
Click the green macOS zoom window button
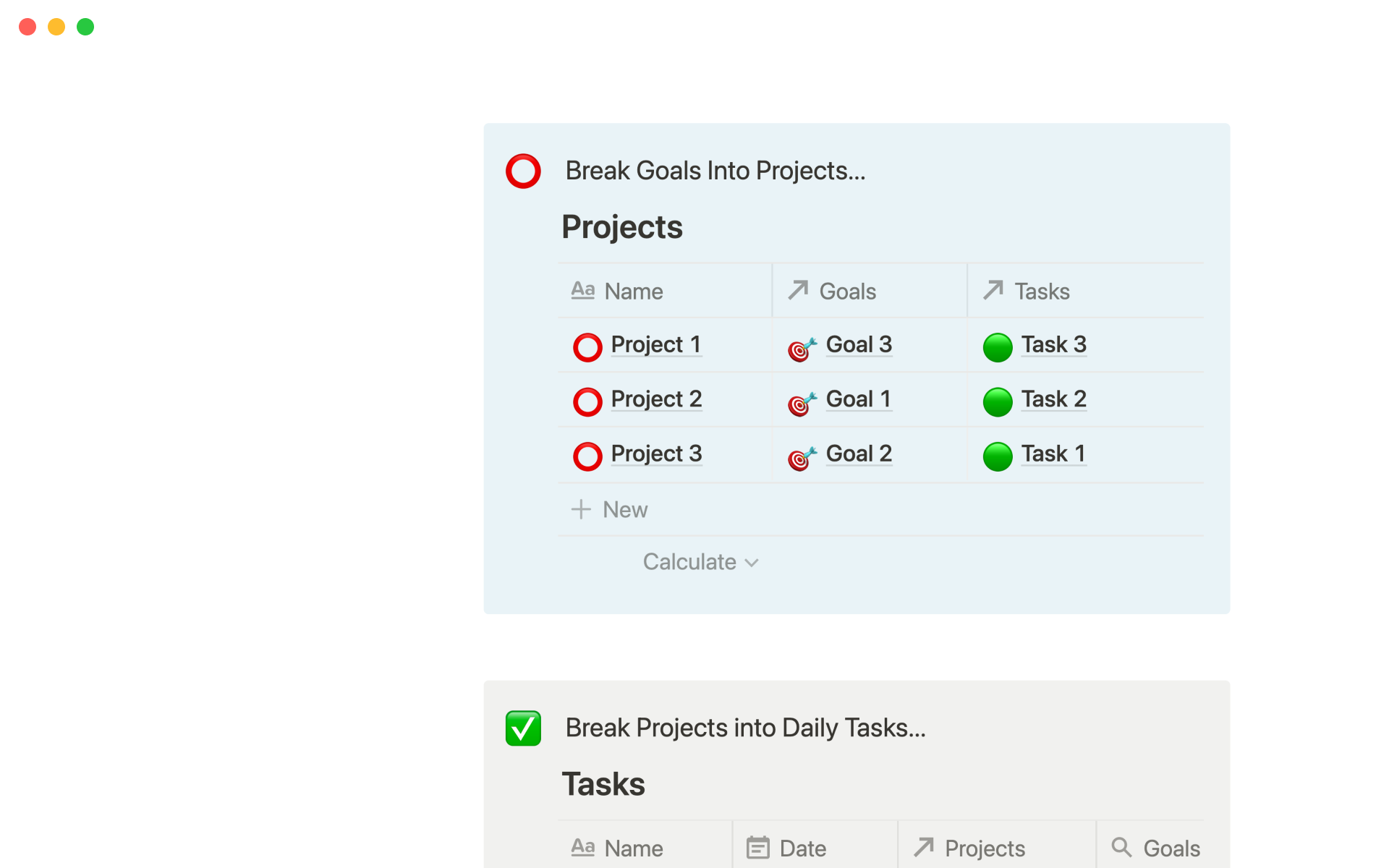click(x=85, y=27)
